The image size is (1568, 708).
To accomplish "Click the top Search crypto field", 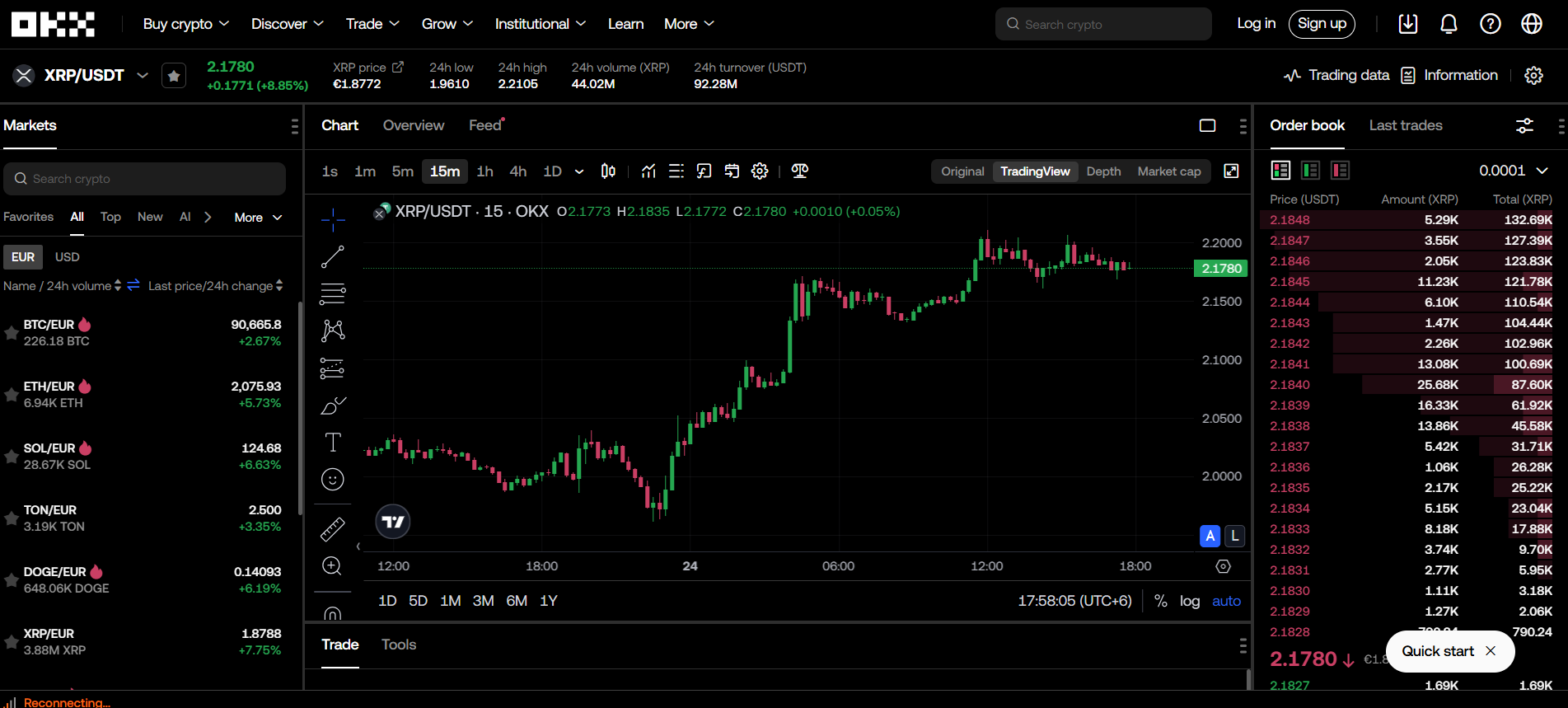I will point(1103,24).
